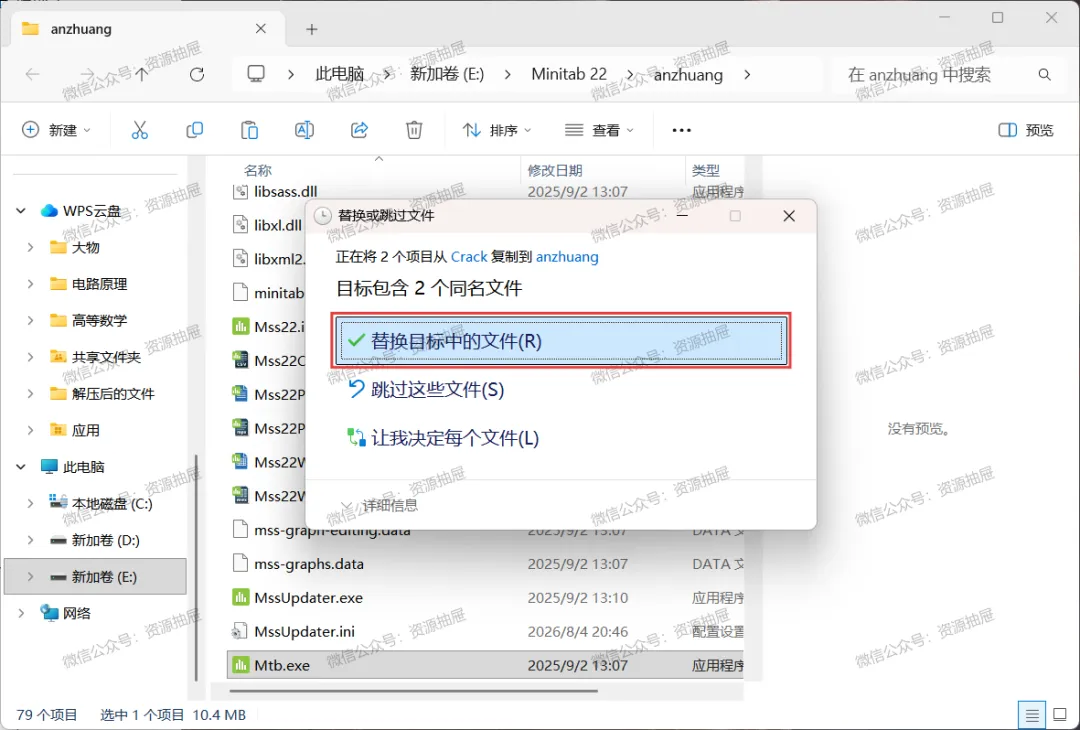Expand the 本地磁盘 (C:) node
This screenshot has height=730, width=1080.
tap(30, 503)
